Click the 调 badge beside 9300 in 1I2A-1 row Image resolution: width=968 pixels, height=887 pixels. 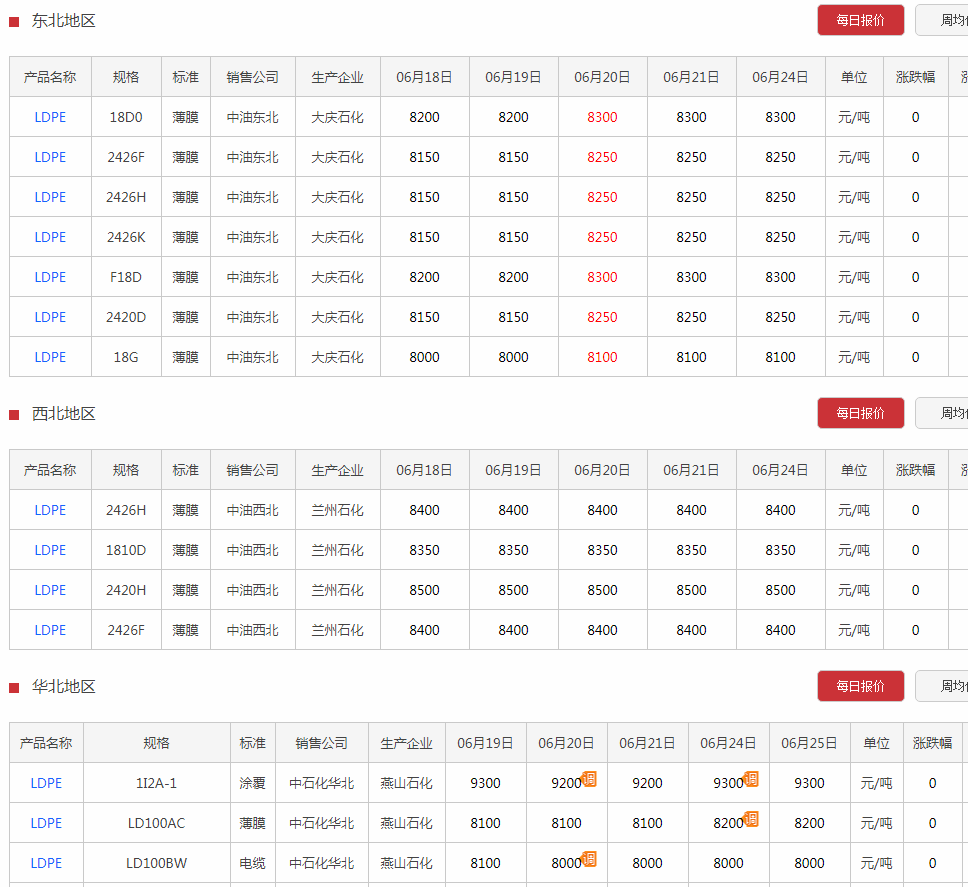(751, 779)
